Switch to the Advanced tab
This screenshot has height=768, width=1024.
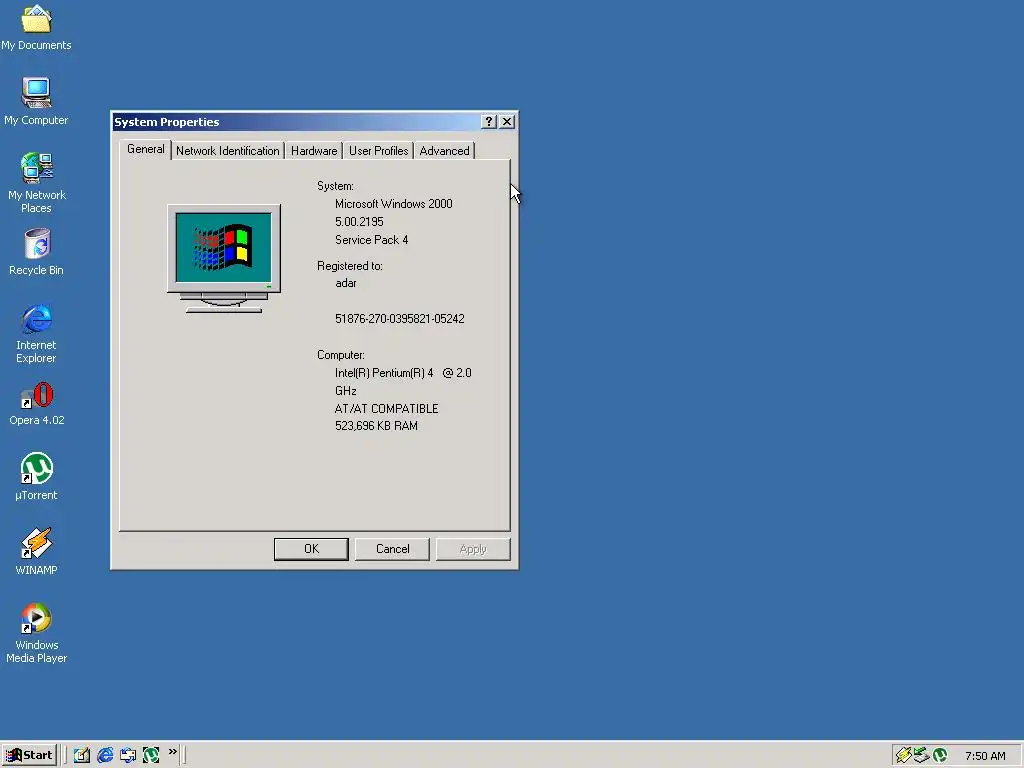pos(444,151)
